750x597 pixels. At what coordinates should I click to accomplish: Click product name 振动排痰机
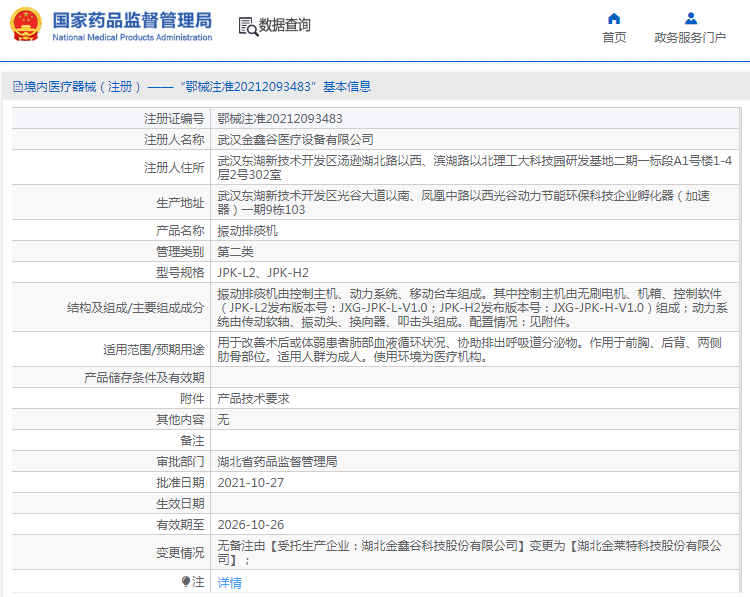[247, 231]
